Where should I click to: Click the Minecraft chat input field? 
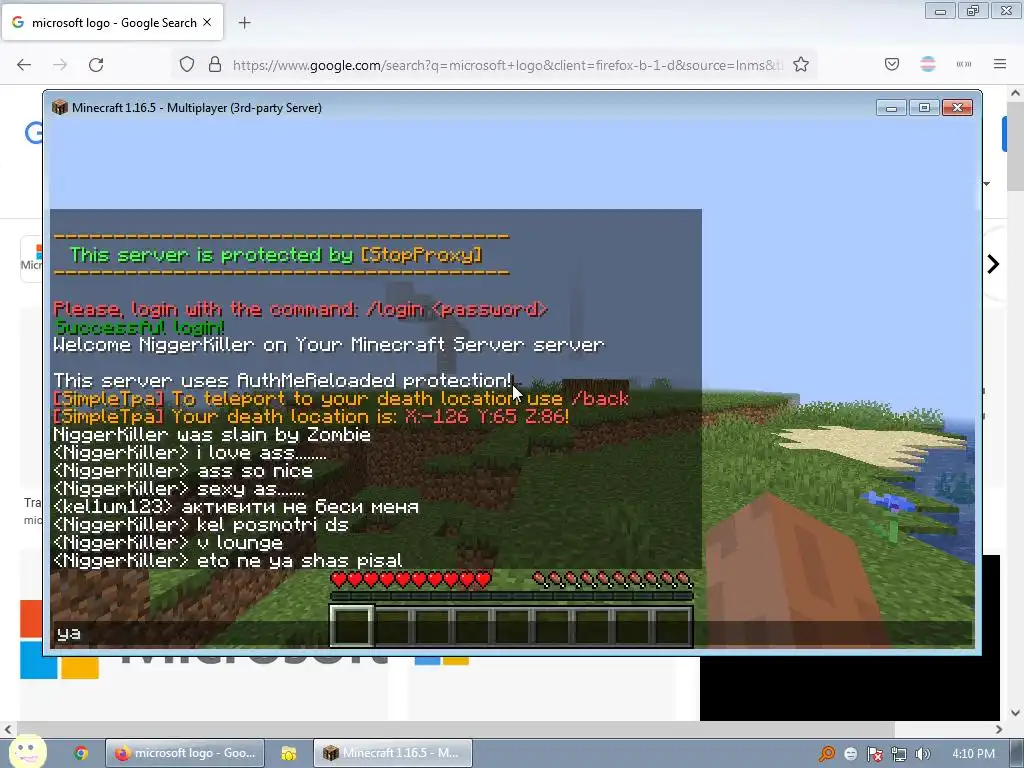(x=512, y=633)
